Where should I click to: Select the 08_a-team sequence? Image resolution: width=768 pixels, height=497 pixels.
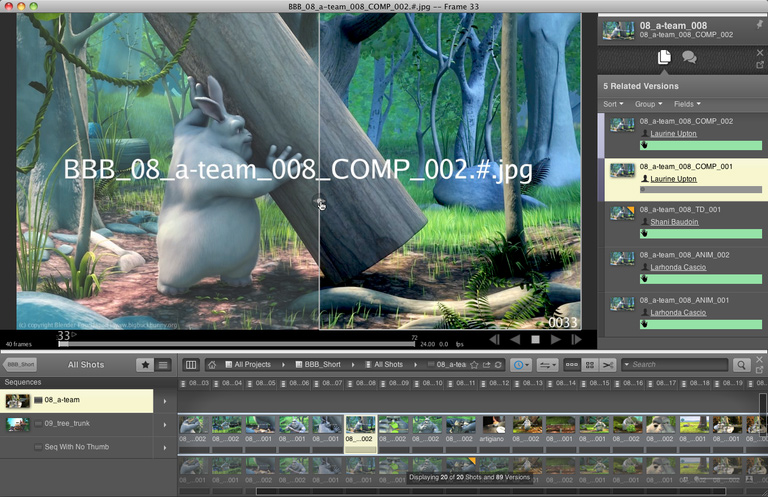[x=76, y=401]
